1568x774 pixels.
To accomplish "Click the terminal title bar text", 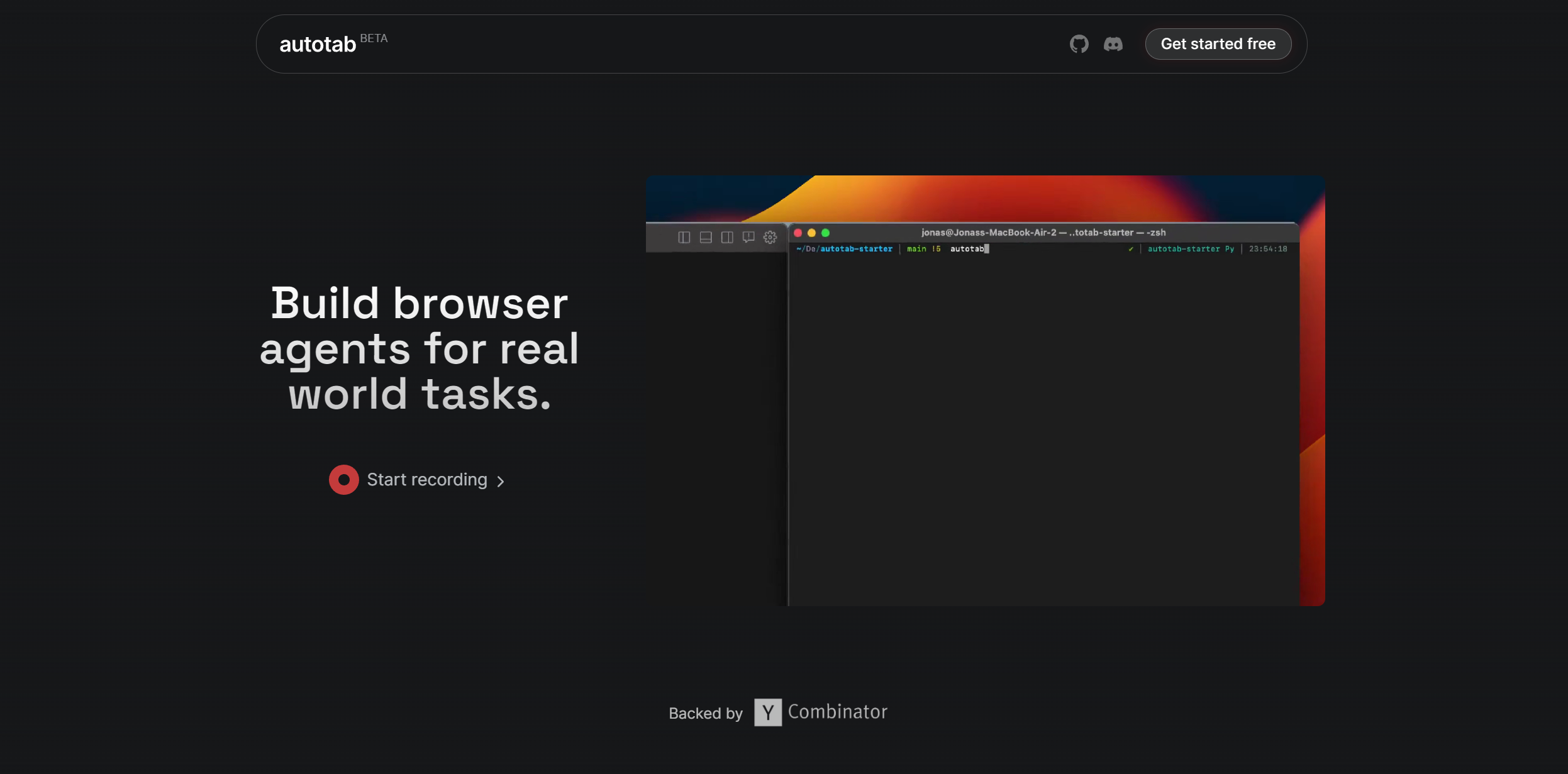I will click(x=1043, y=233).
